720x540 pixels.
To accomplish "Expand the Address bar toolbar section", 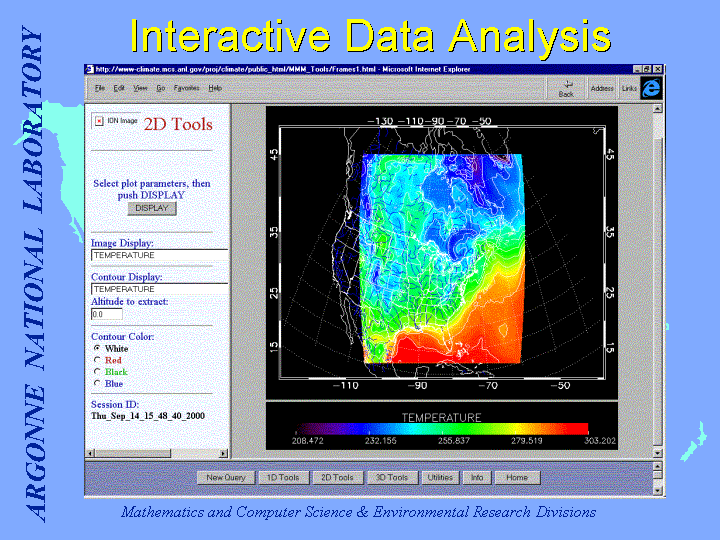I will 602,88.
